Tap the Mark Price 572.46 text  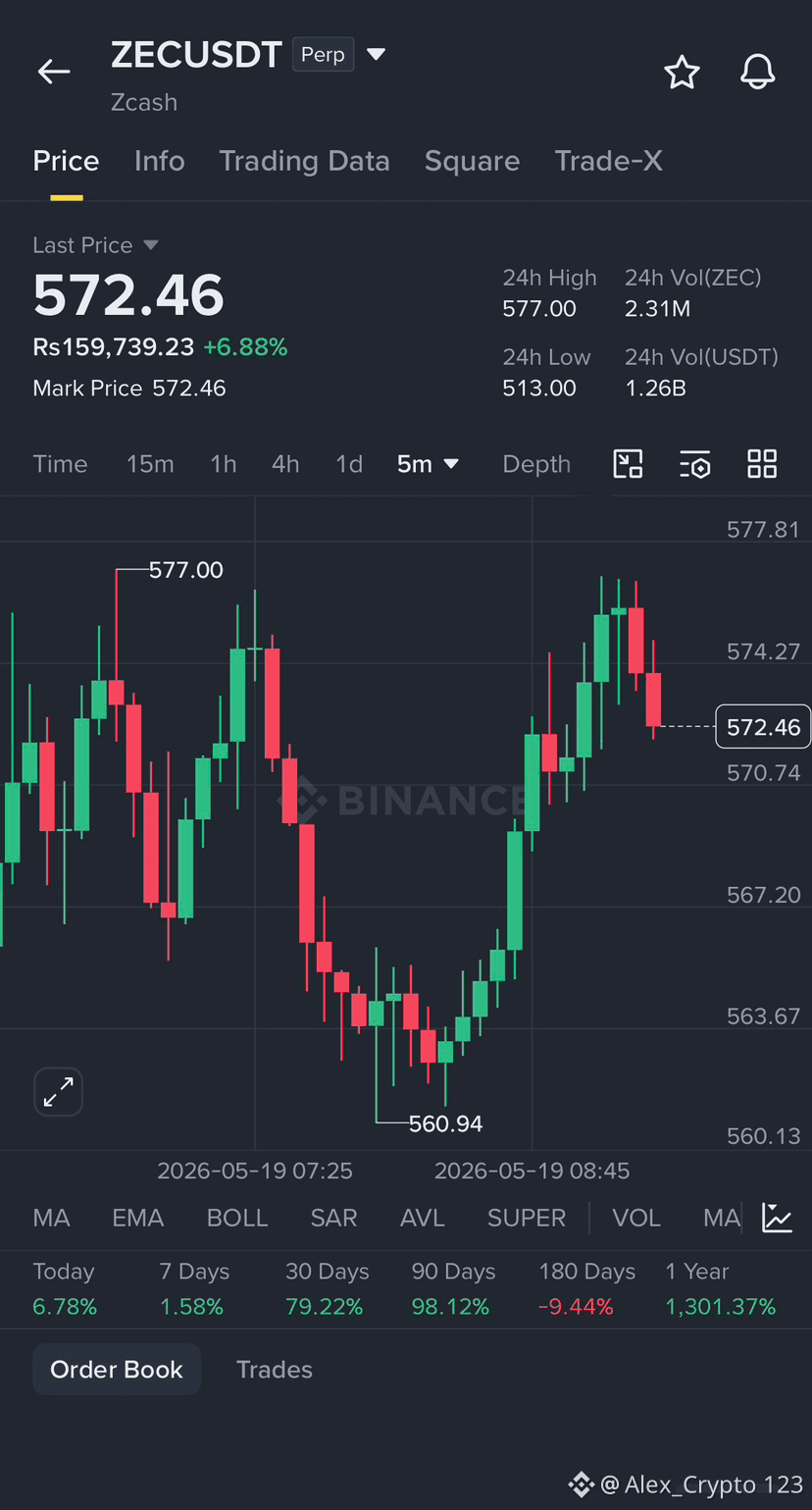click(129, 389)
